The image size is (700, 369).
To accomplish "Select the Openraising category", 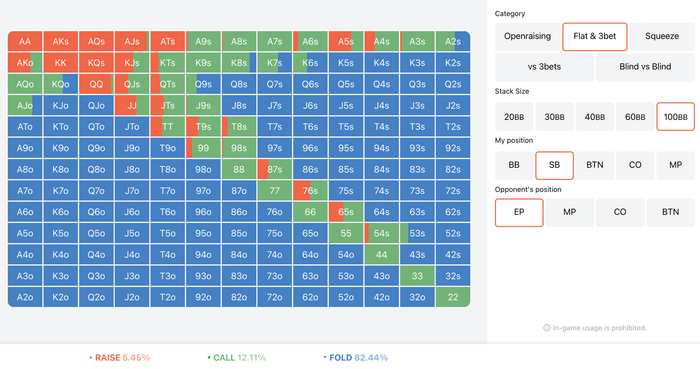I will pos(527,37).
